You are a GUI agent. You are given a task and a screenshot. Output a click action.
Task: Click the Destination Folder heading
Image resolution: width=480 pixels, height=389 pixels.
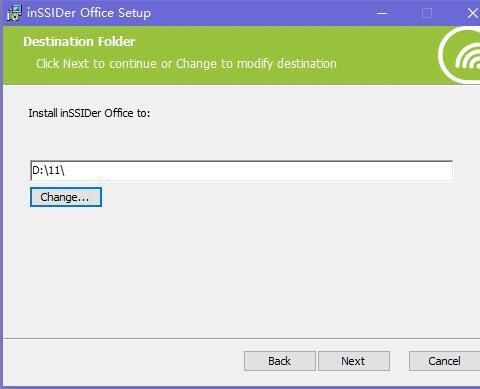[x=79, y=42]
